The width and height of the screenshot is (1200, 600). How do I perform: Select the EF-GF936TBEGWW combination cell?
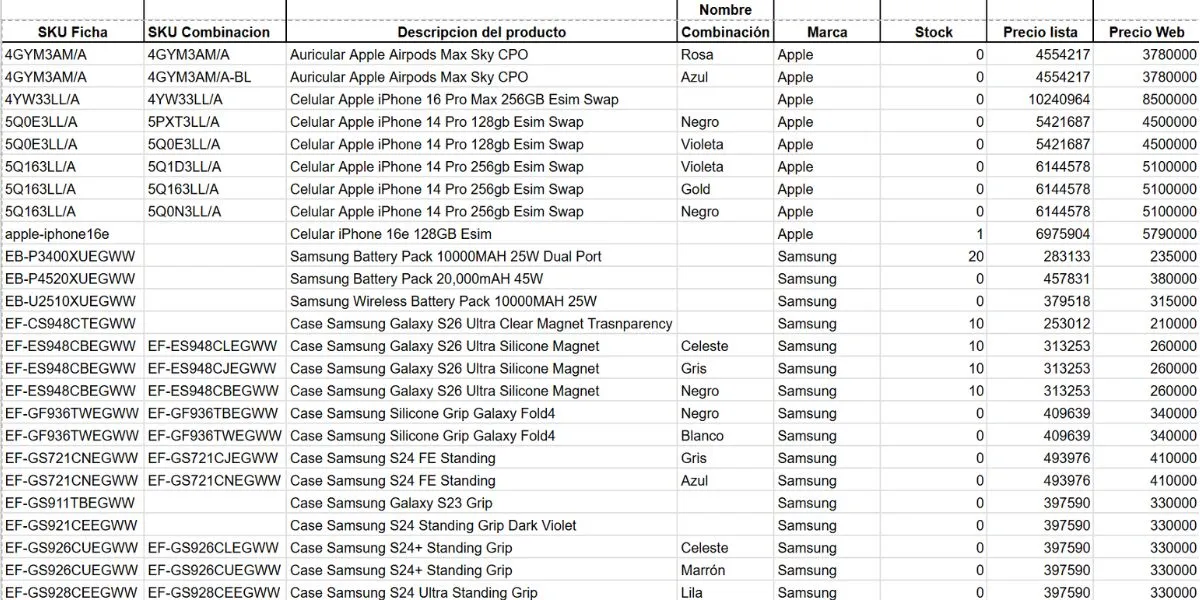215,413
